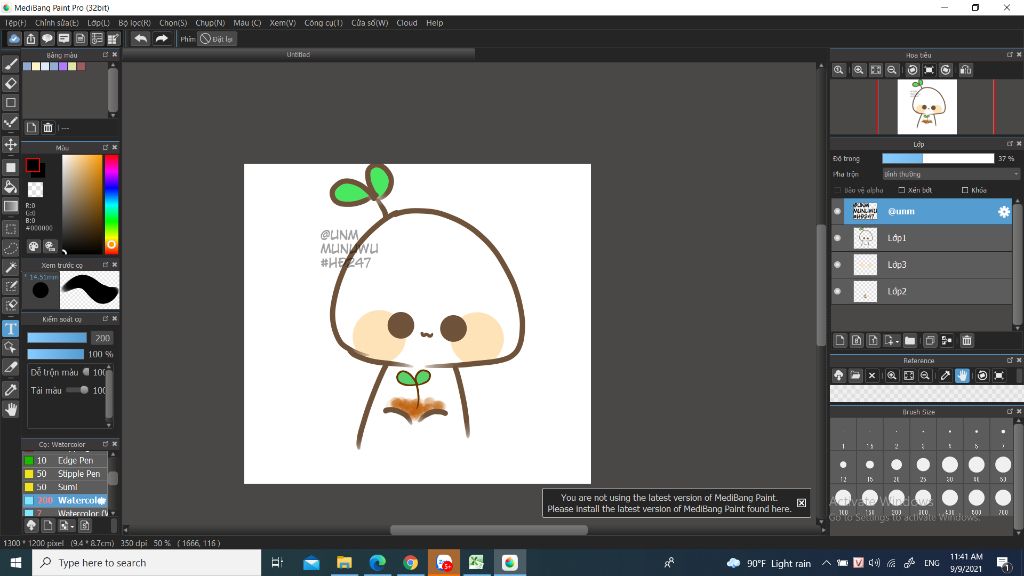1024x576 pixels.
Task: Open the Pha trộn blending dropdown
Action: point(950,174)
